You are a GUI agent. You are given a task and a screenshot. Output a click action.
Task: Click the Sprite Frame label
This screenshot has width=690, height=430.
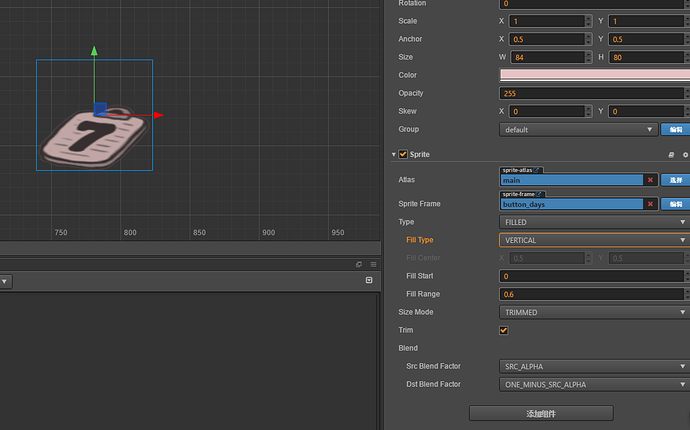pos(419,204)
